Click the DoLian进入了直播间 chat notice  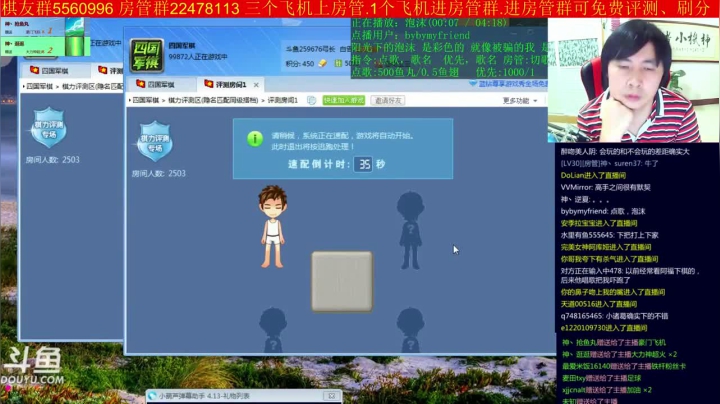pyautogui.click(x=593, y=175)
